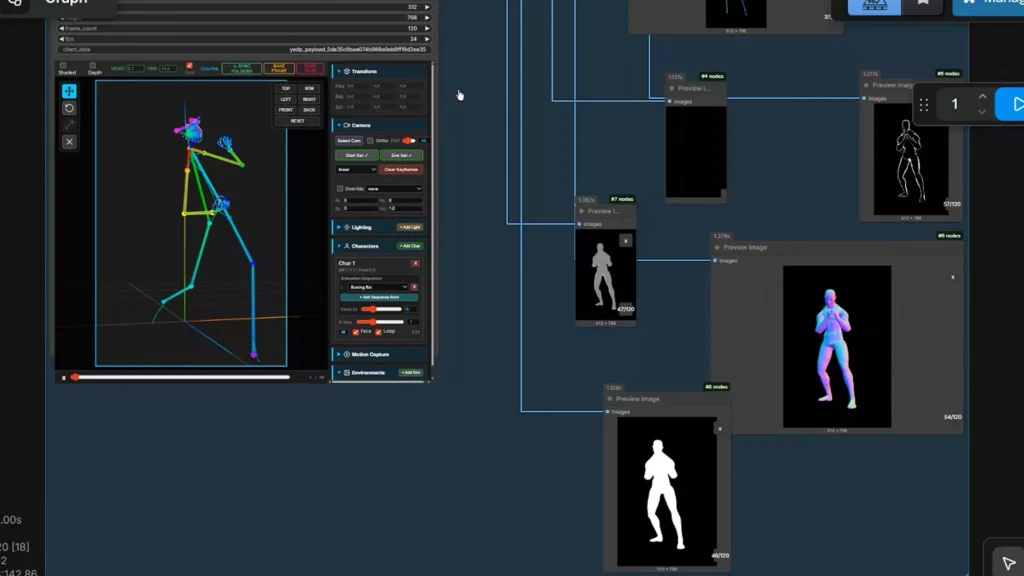Viewport: 1024px width, 576px height.
Task: Select the Scale gizmo tool in viewport
Action: click(69, 125)
